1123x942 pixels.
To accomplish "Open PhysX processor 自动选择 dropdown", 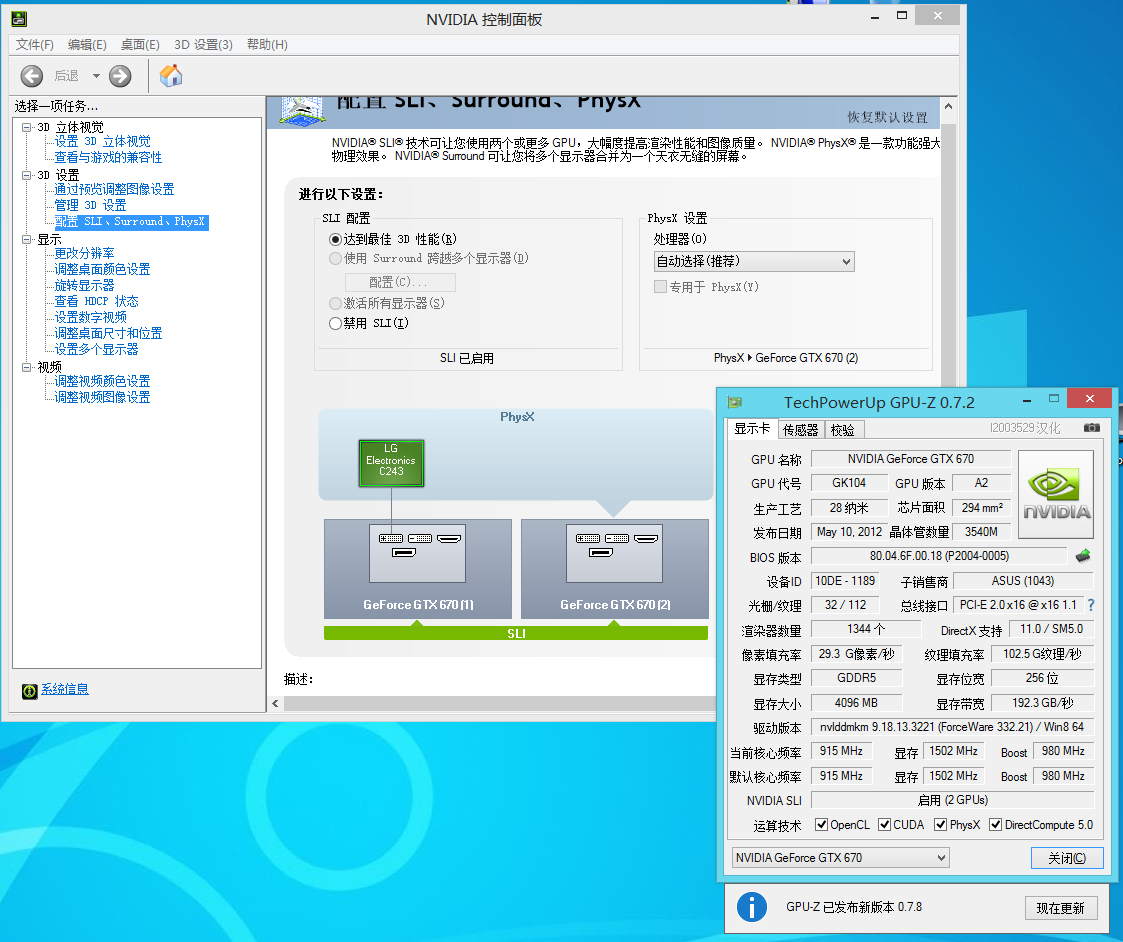I will [x=753, y=261].
